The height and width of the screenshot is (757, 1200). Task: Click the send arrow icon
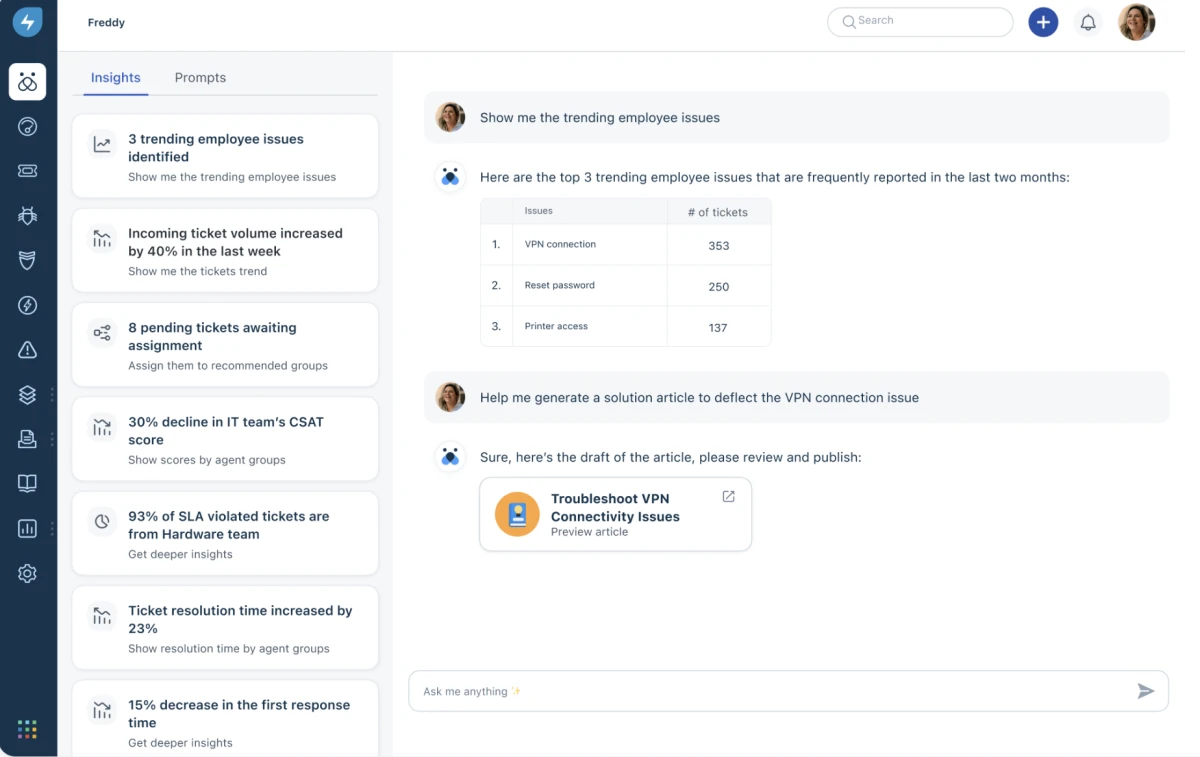[1146, 691]
